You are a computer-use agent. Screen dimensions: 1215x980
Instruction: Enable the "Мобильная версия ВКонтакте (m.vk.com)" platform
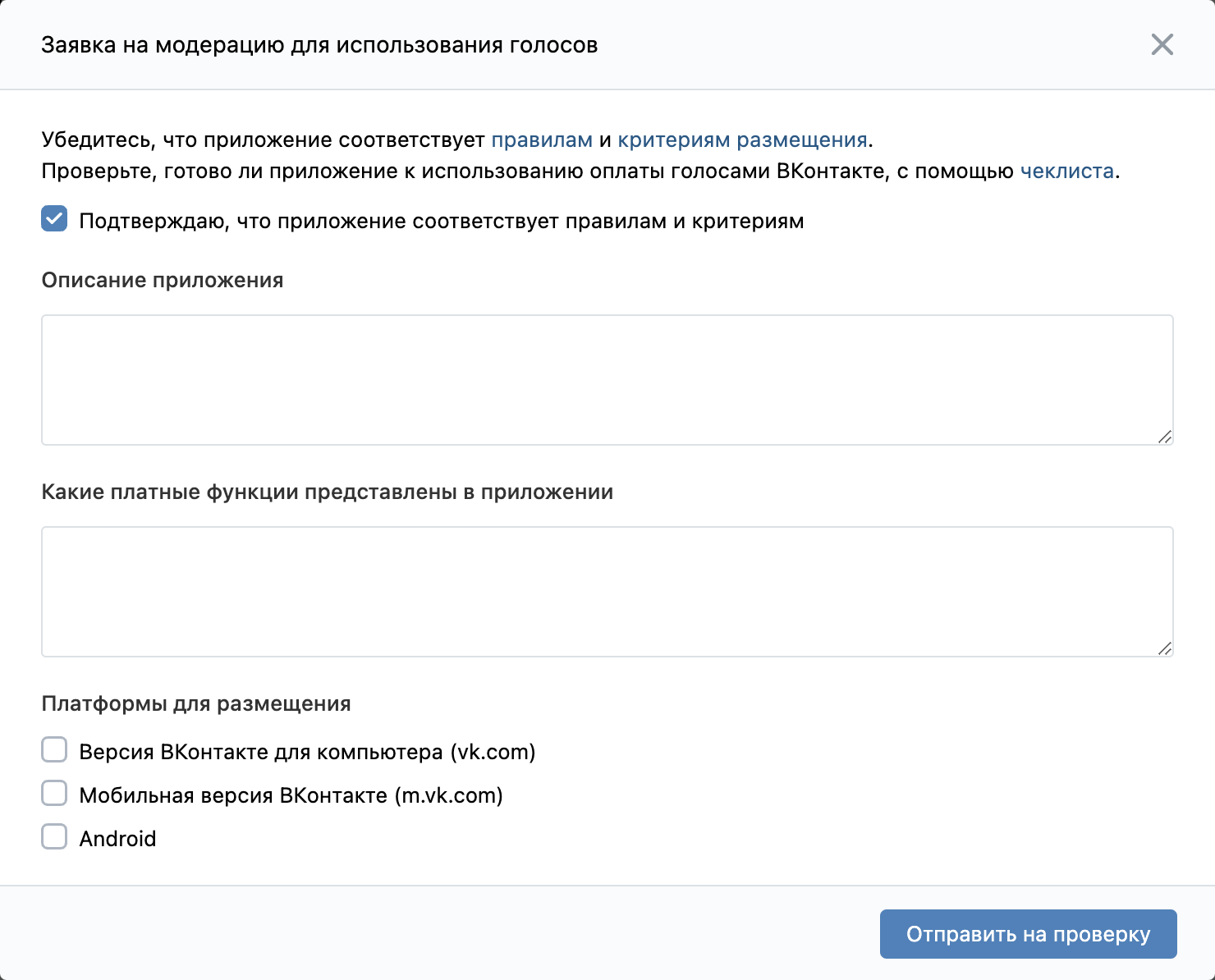coord(53,792)
